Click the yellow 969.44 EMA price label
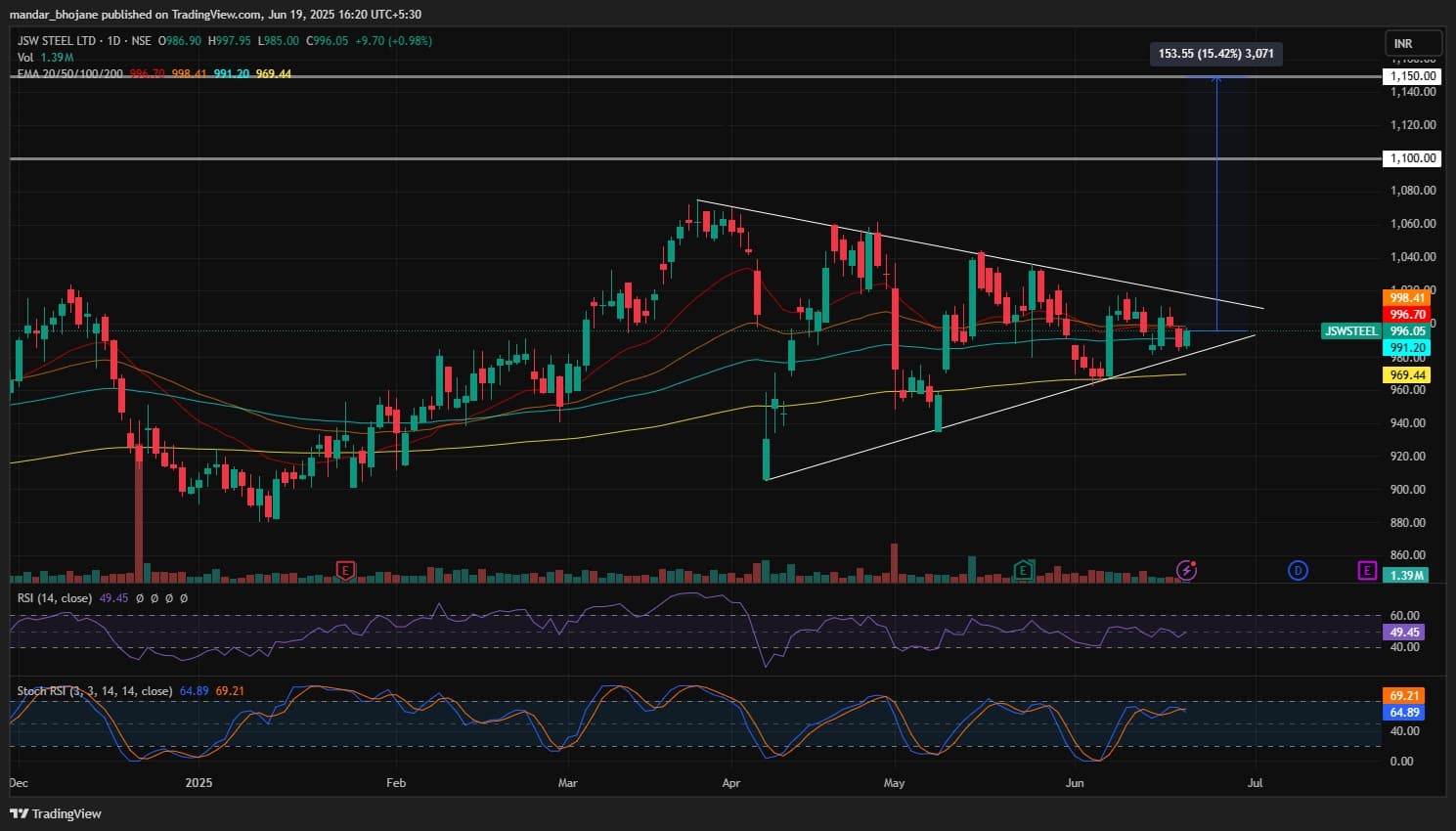 point(1407,375)
